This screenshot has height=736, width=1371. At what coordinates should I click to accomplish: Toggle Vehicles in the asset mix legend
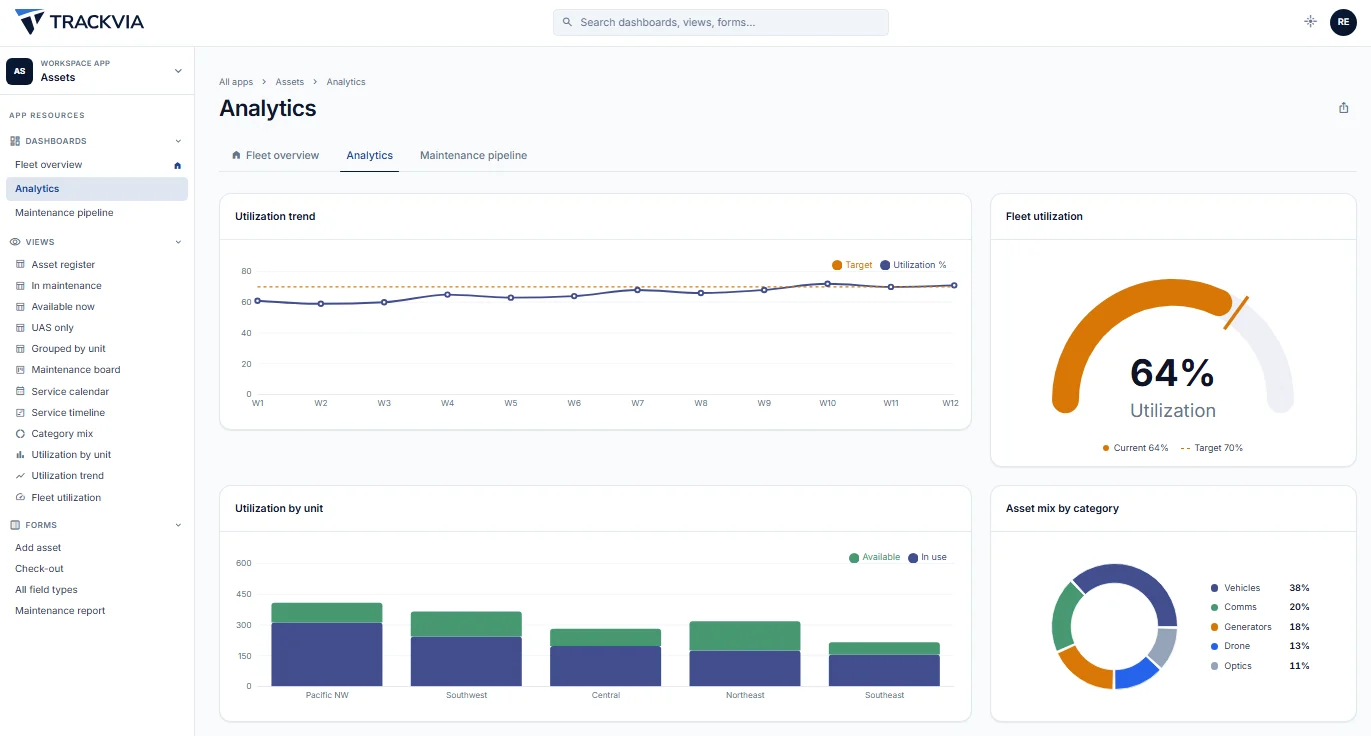point(1259,588)
